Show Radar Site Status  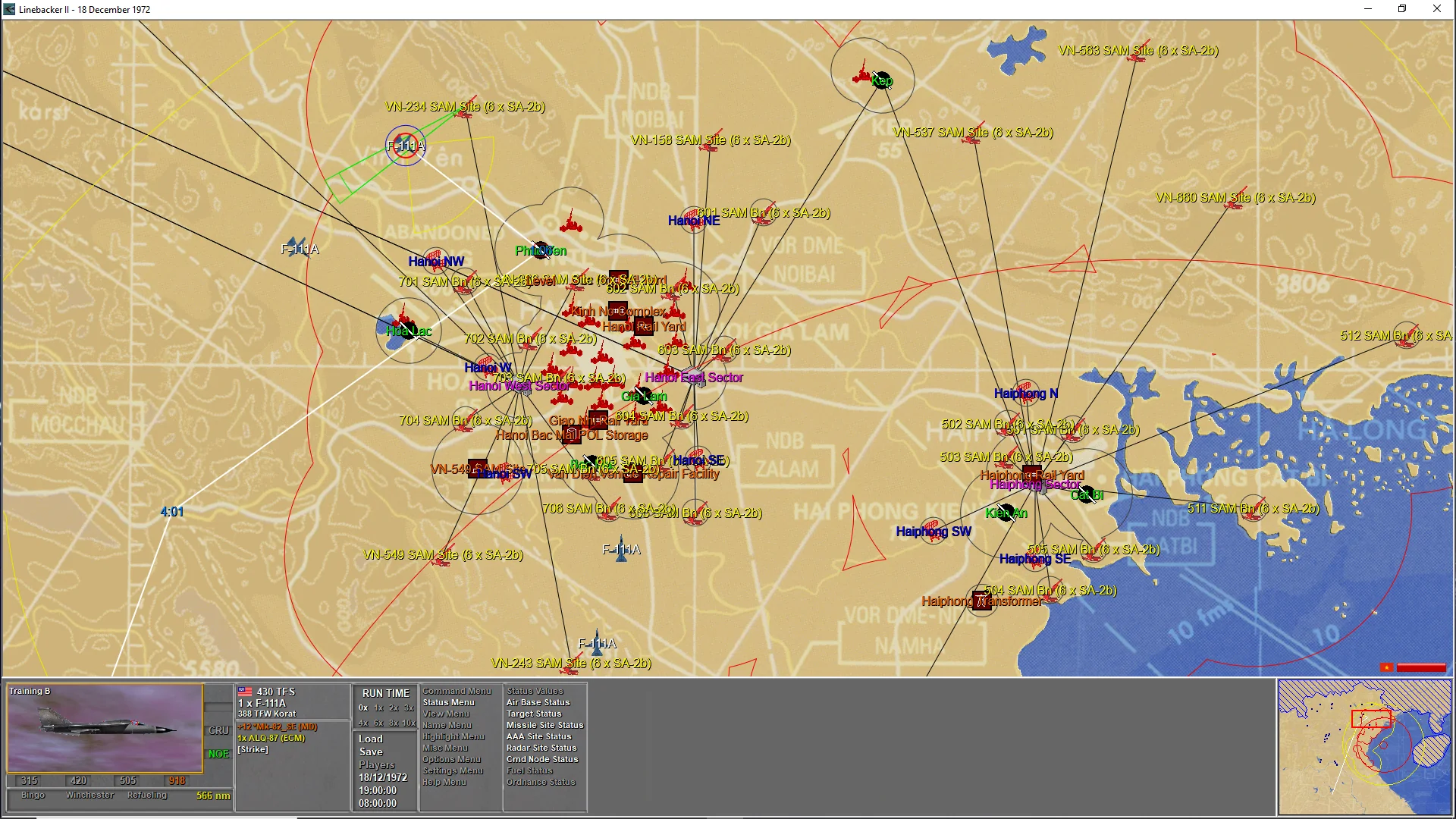(541, 748)
